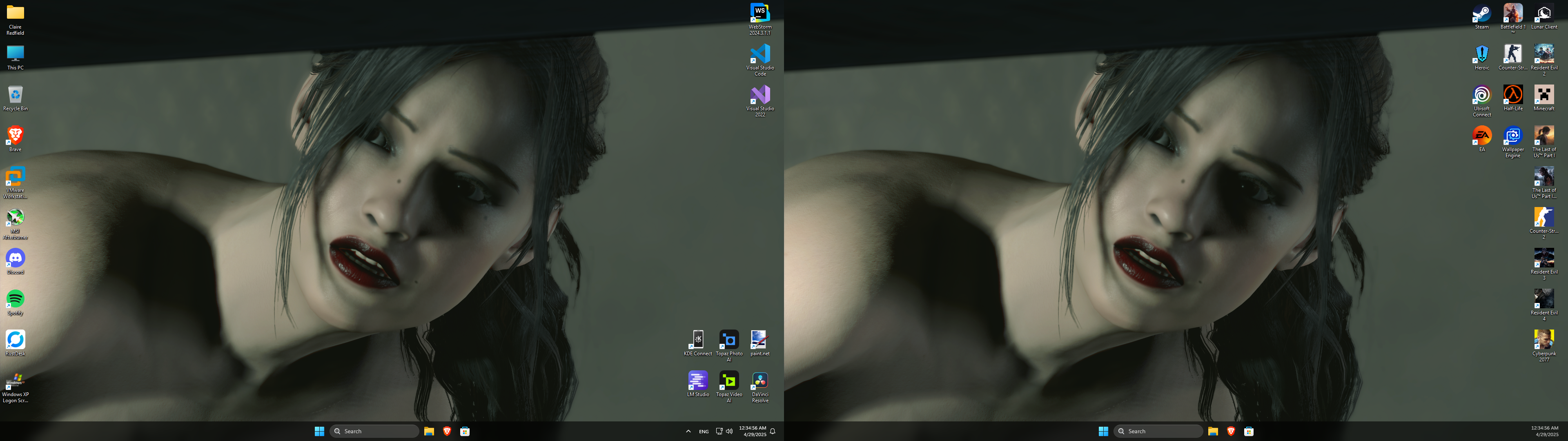1568x441 pixels.
Task: Select the EA app shortcut
Action: [1481, 139]
